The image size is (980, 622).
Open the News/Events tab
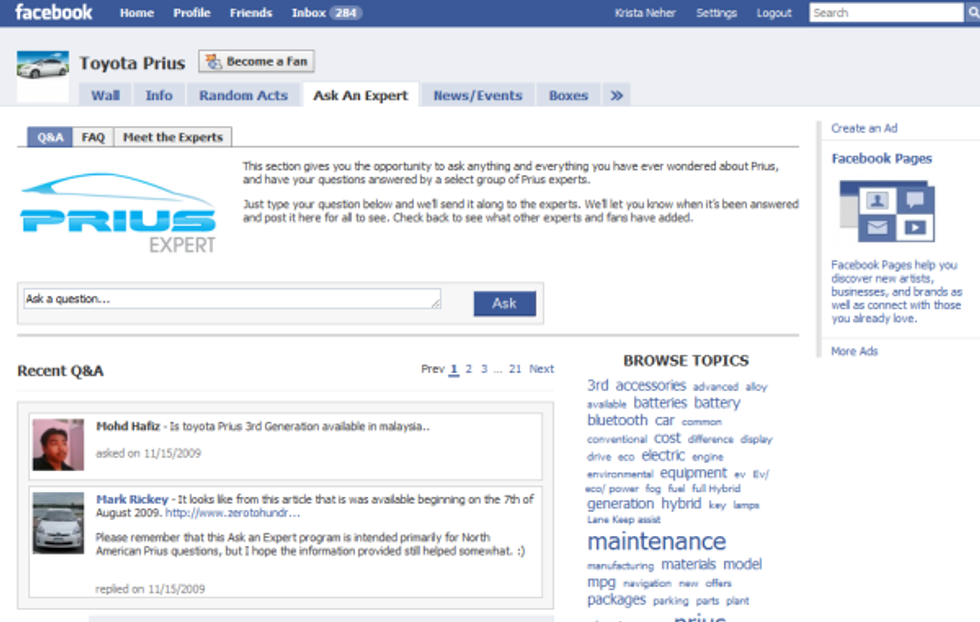[x=477, y=95]
